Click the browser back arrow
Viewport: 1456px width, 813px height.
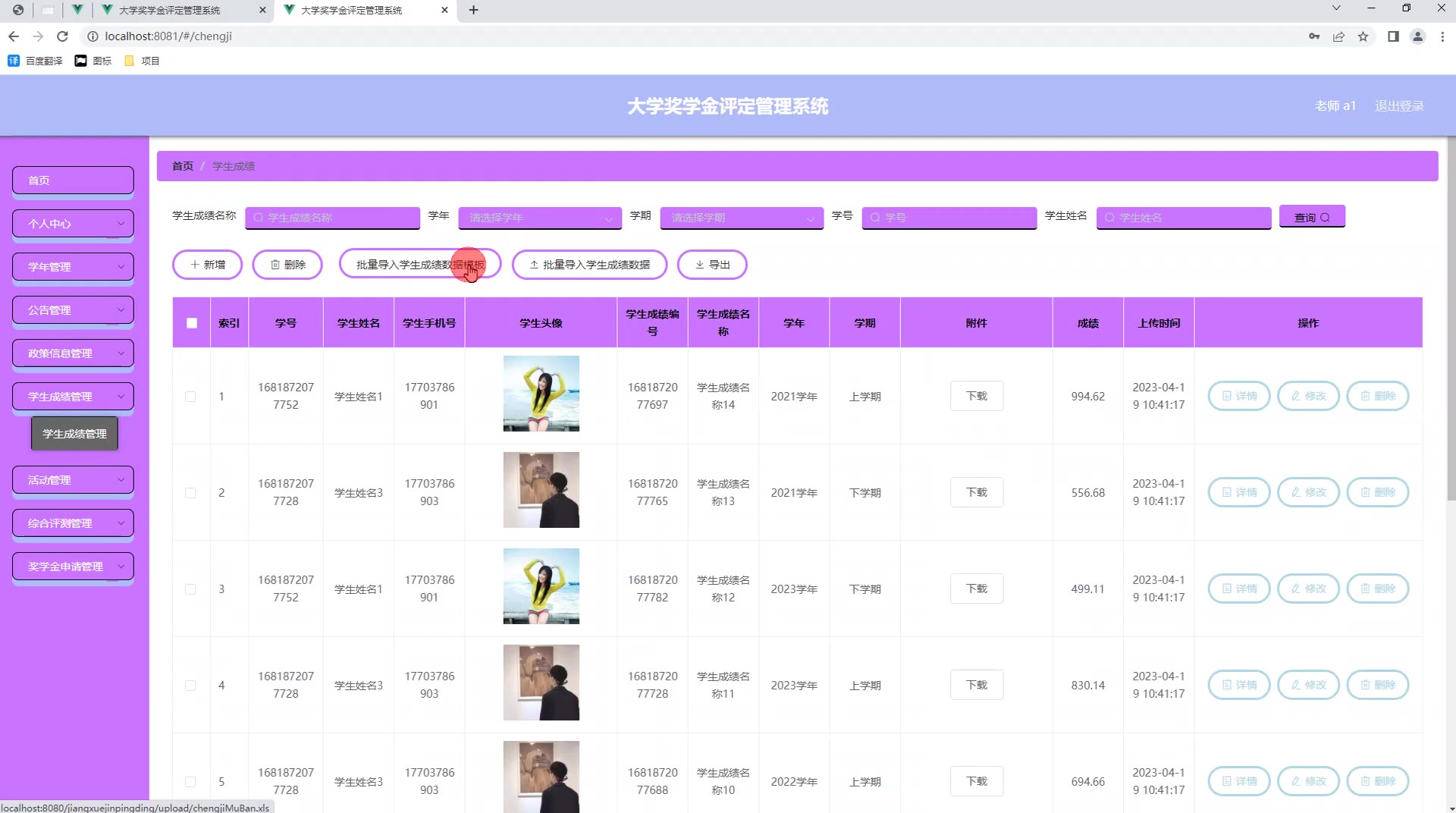pos(14,36)
